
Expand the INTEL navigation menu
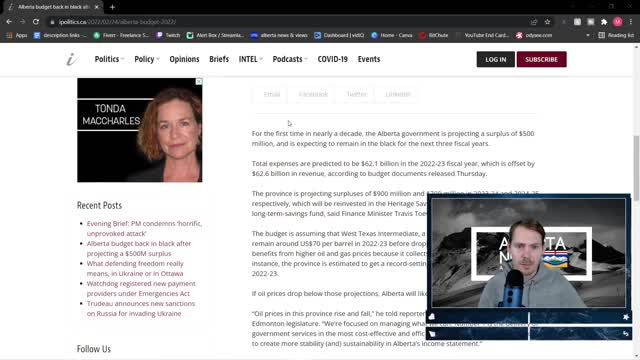coord(251,59)
